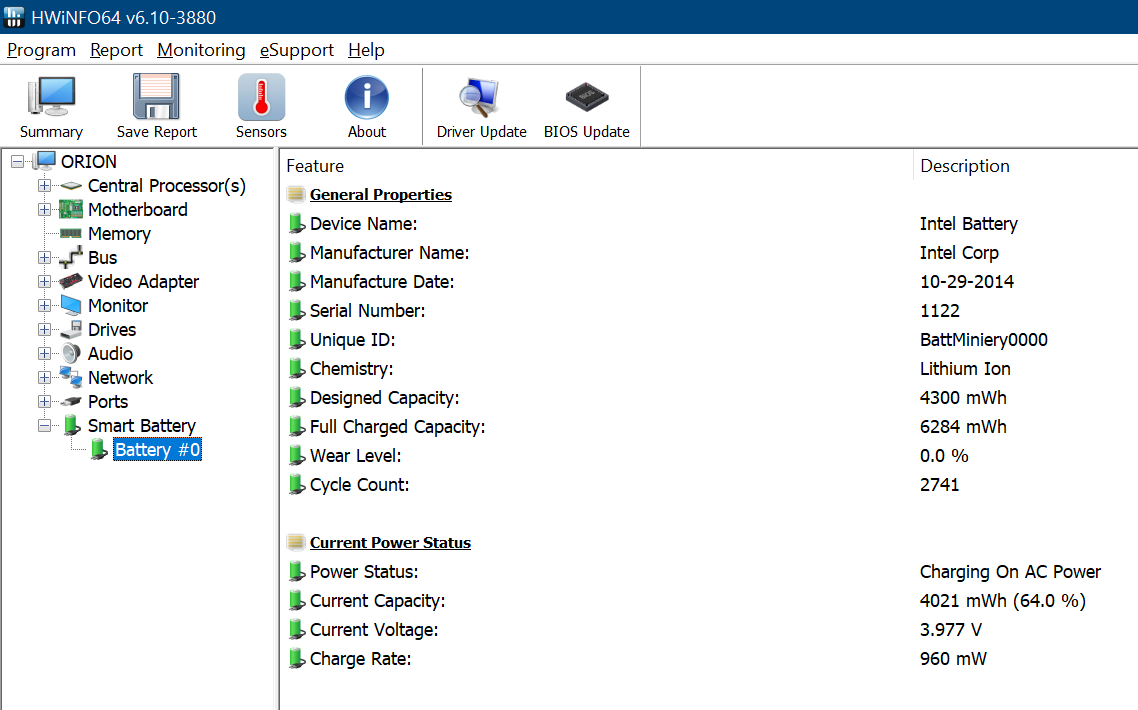Select the Network tree item label
This screenshot has width=1138, height=710.
coord(120,378)
